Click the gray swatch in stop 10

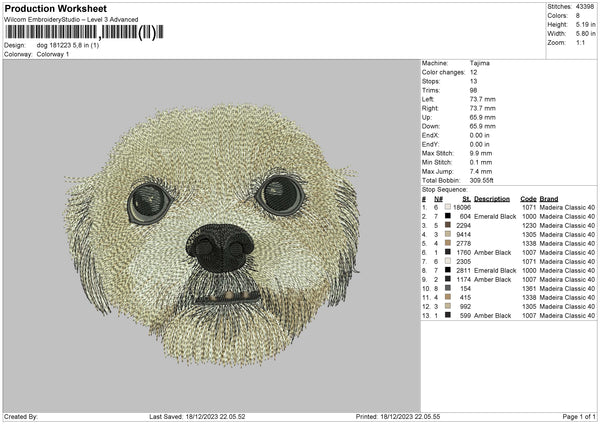click(448, 288)
